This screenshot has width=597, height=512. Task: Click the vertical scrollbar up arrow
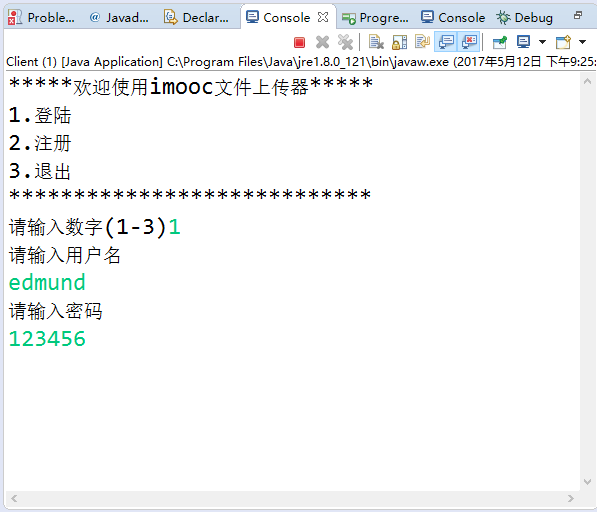[x=587, y=81]
